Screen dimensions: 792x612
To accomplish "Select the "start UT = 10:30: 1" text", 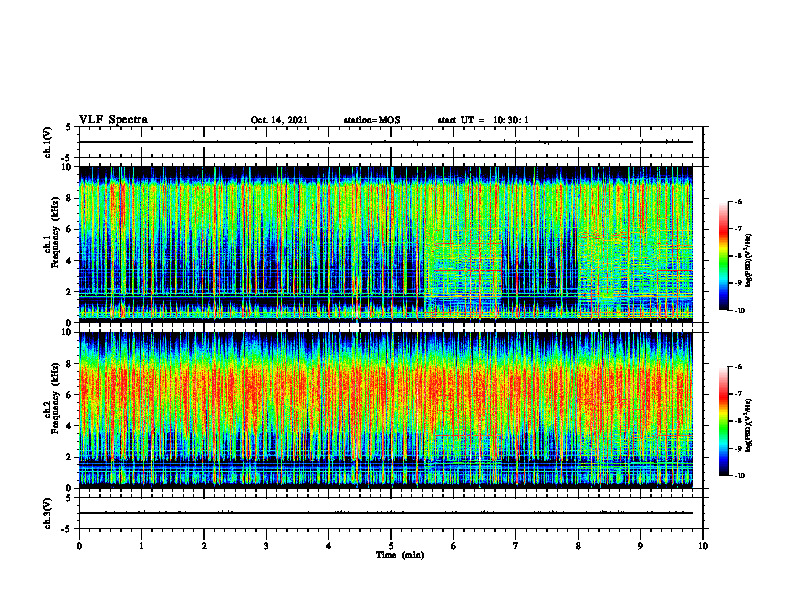I will pyautogui.click(x=483, y=120).
